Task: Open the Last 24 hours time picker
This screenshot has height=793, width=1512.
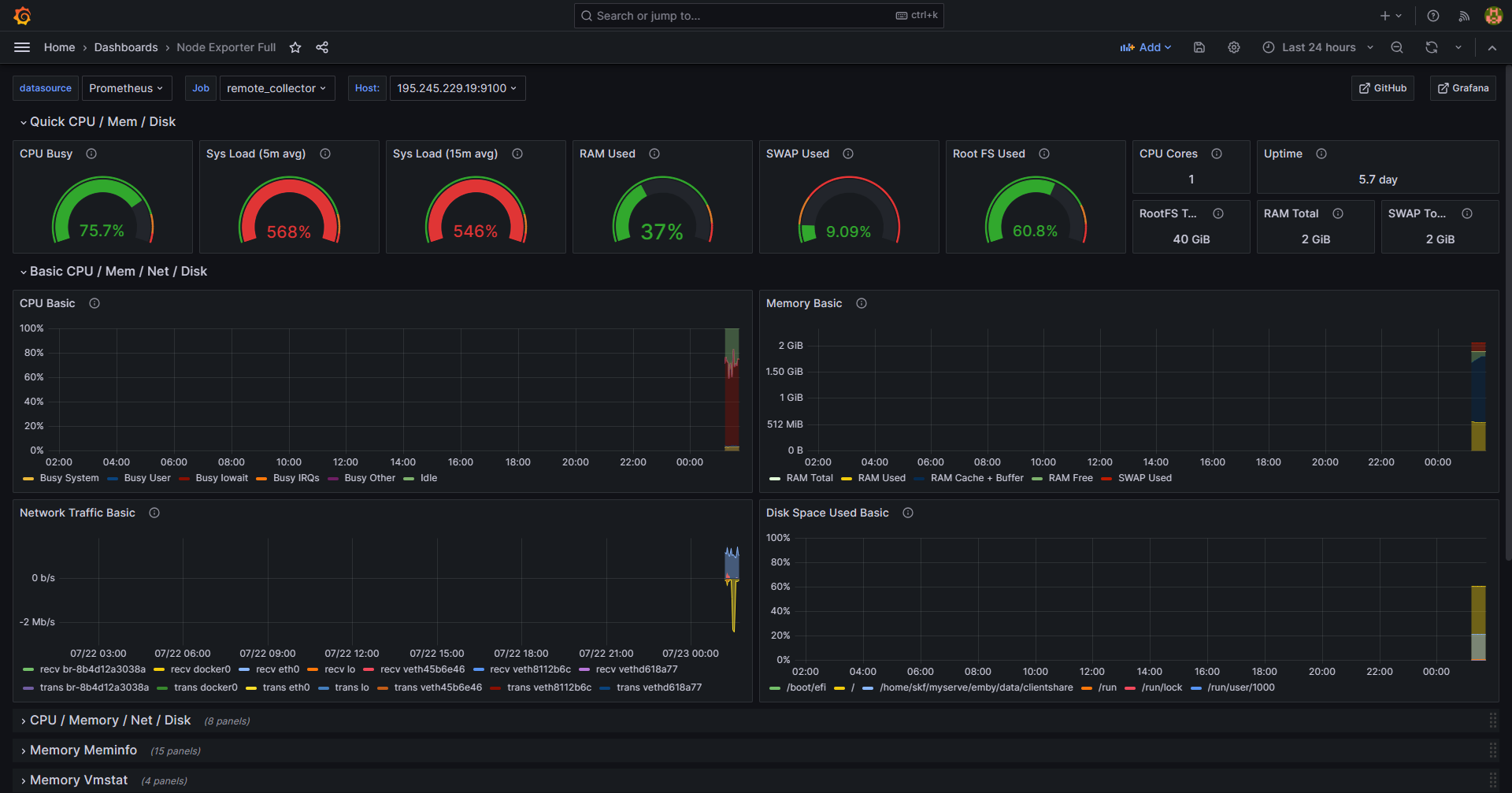Action: click(1318, 47)
